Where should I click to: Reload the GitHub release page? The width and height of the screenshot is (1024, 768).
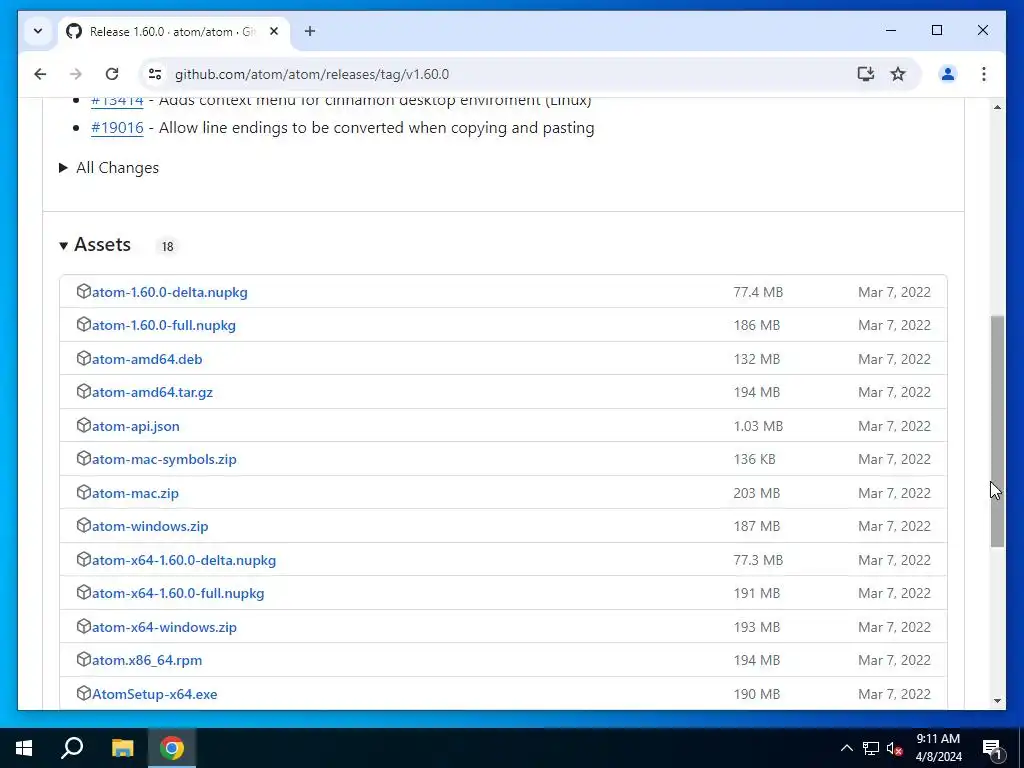112,74
